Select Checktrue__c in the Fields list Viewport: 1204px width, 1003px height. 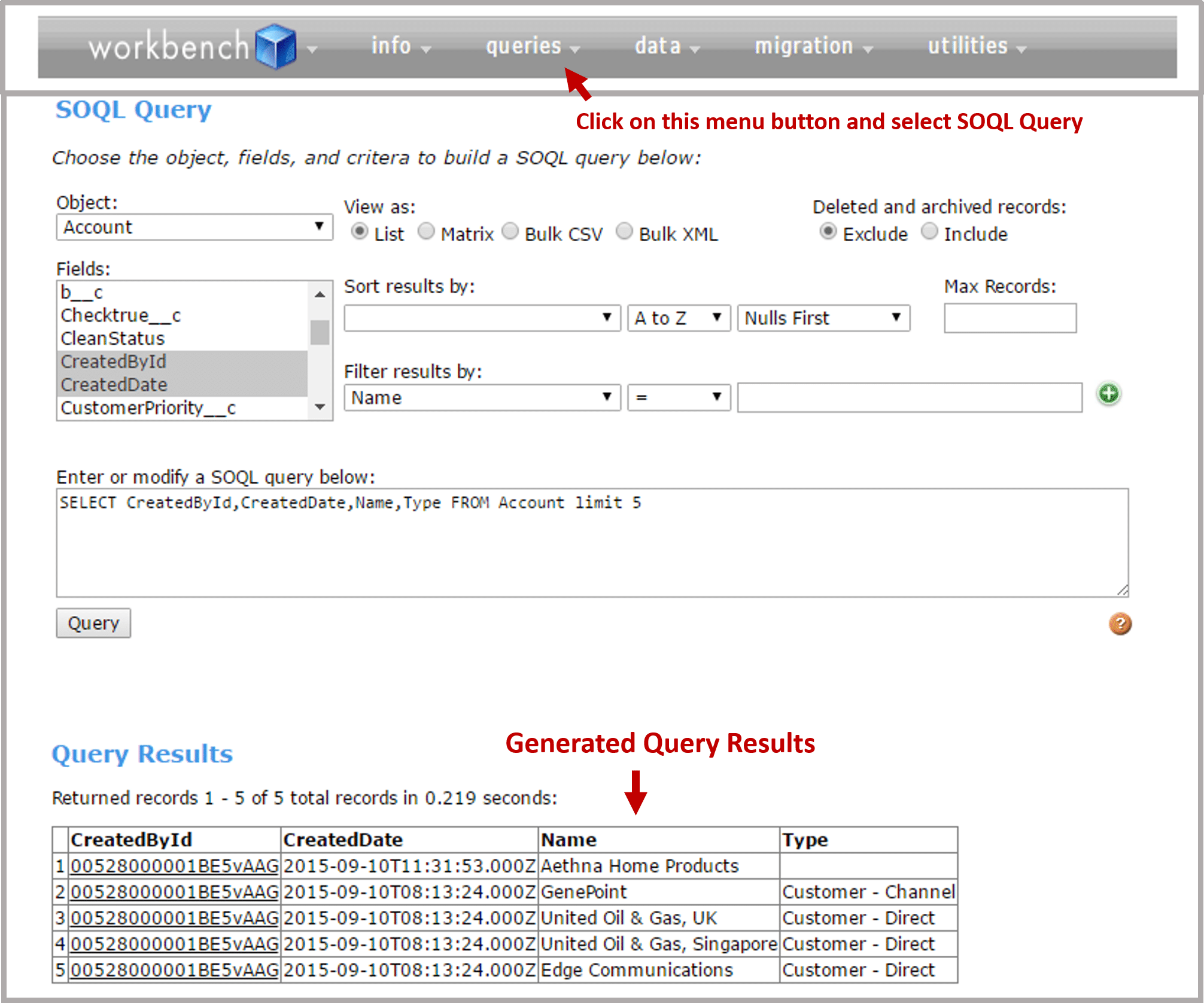point(183,315)
